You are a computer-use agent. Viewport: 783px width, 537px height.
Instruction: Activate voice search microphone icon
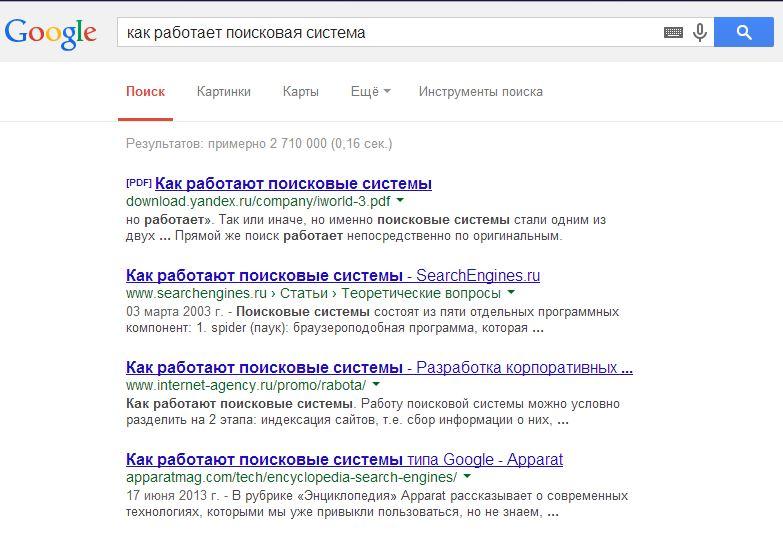(700, 32)
